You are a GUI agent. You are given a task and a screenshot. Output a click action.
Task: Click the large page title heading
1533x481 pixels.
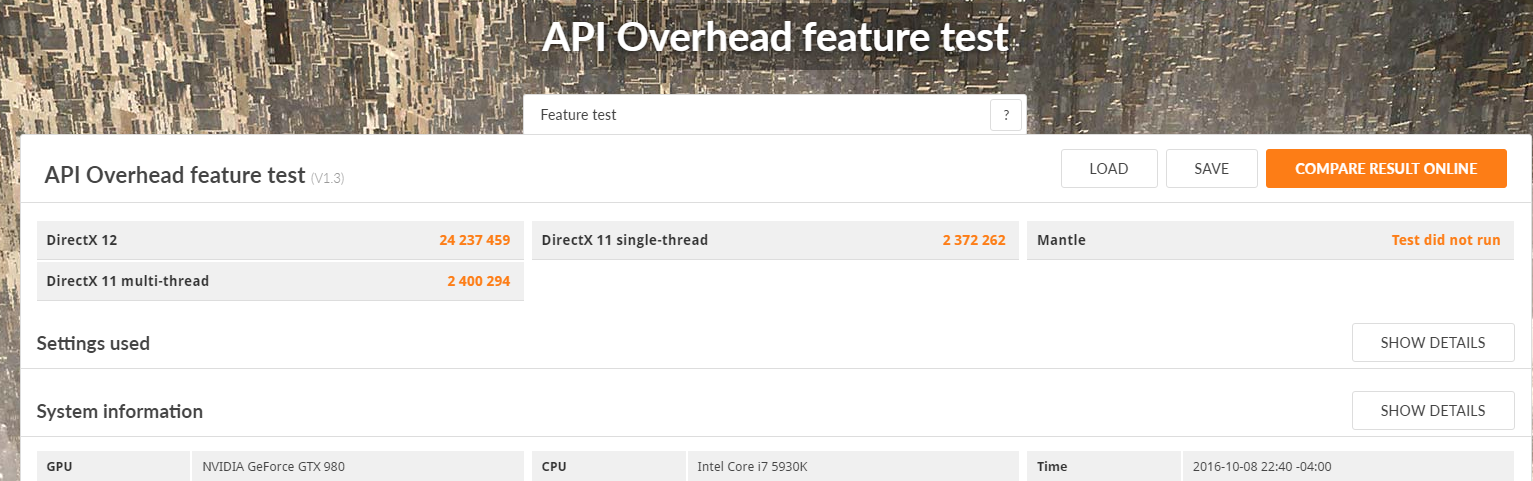[775, 38]
